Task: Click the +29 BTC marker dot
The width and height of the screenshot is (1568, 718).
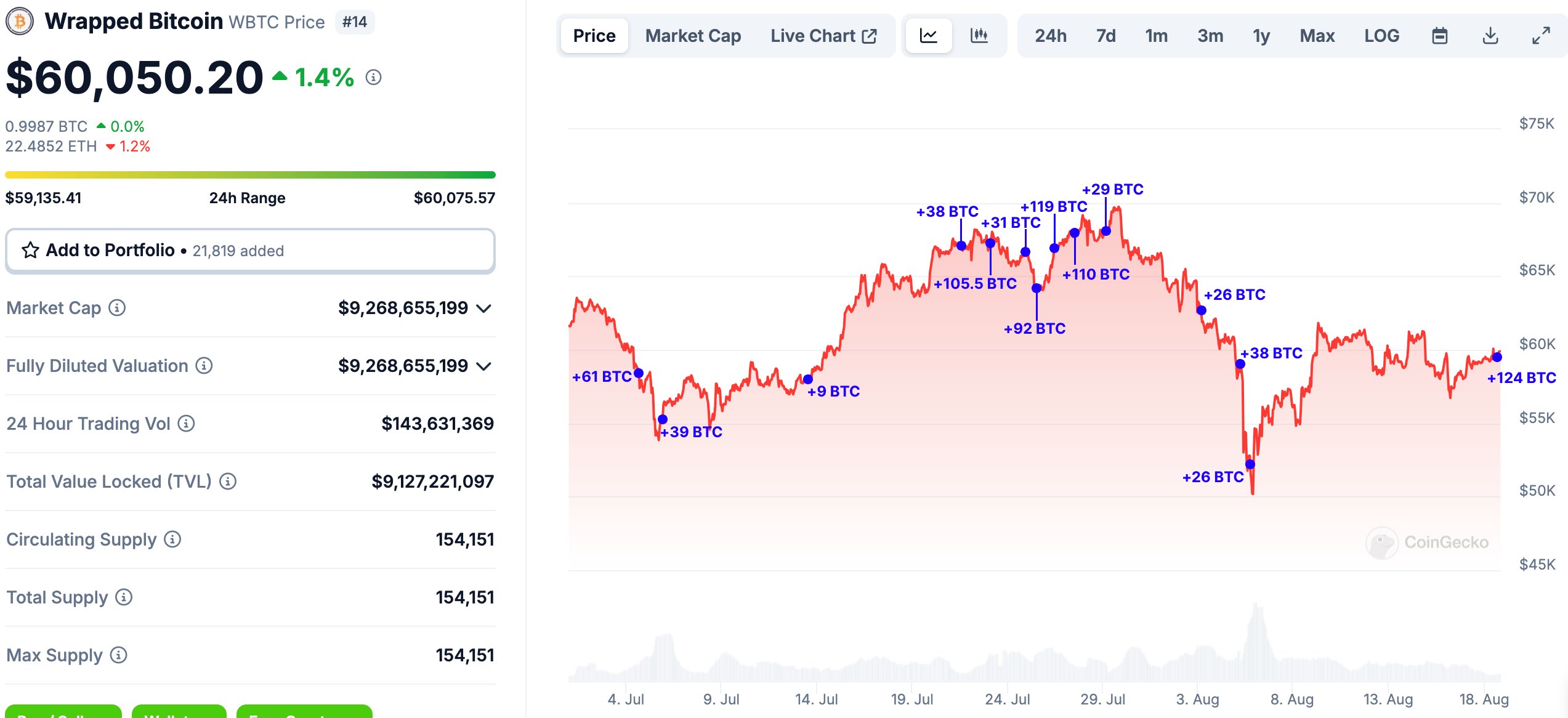Action: [1106, 231]
